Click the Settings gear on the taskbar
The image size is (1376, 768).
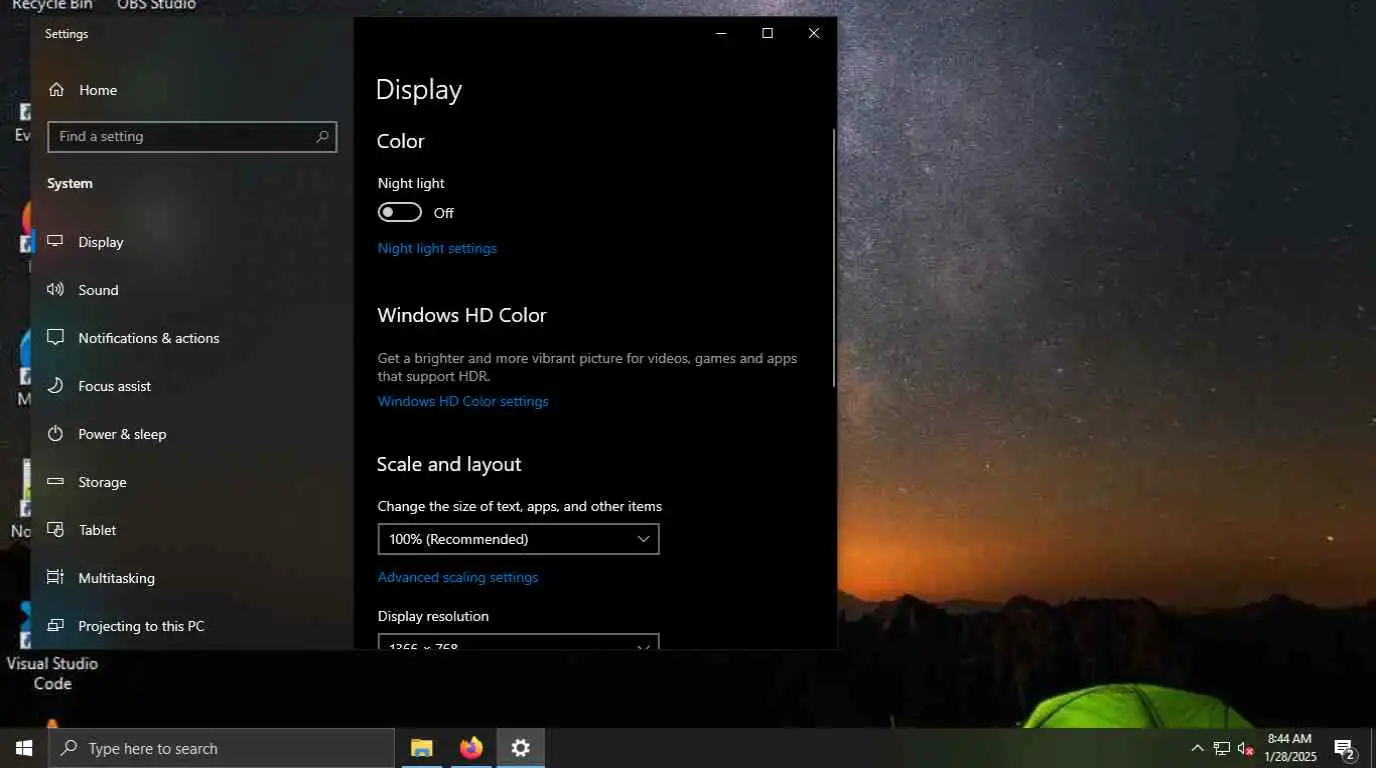pyautogui.click(x=521, y=748)
